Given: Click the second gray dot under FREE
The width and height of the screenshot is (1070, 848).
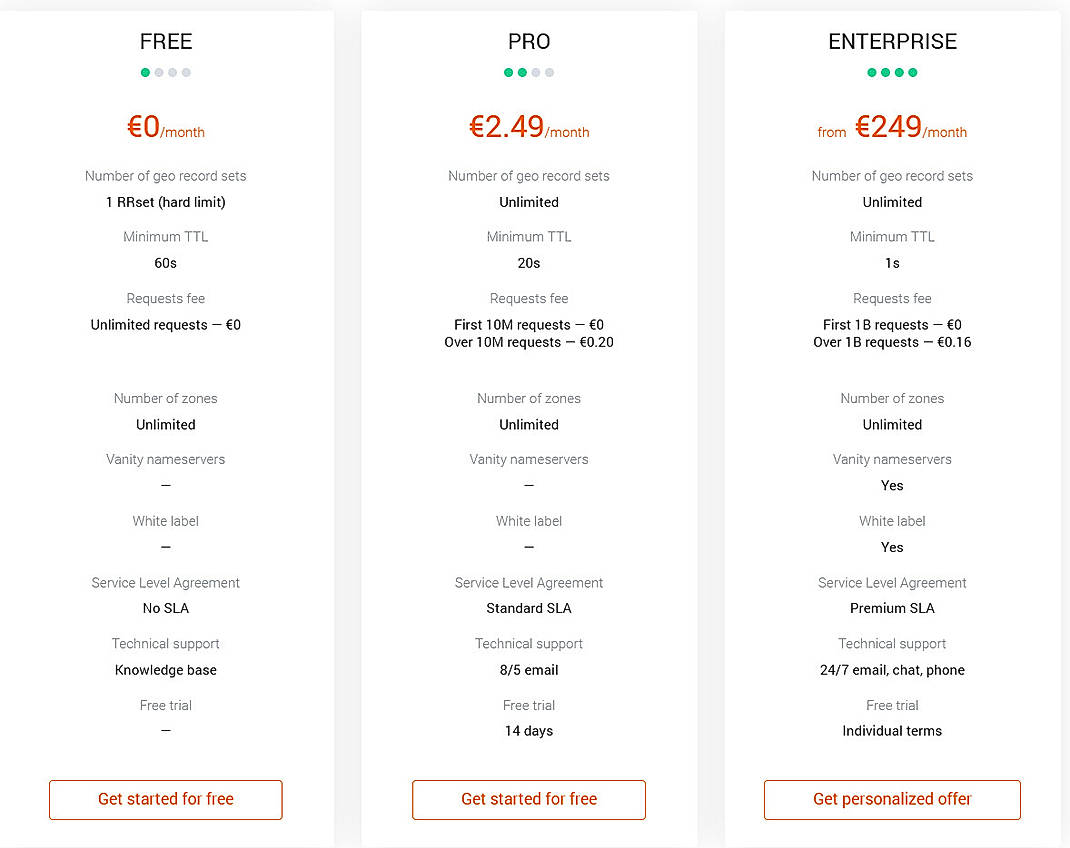Looking at the screenshot, I should 158,72.
